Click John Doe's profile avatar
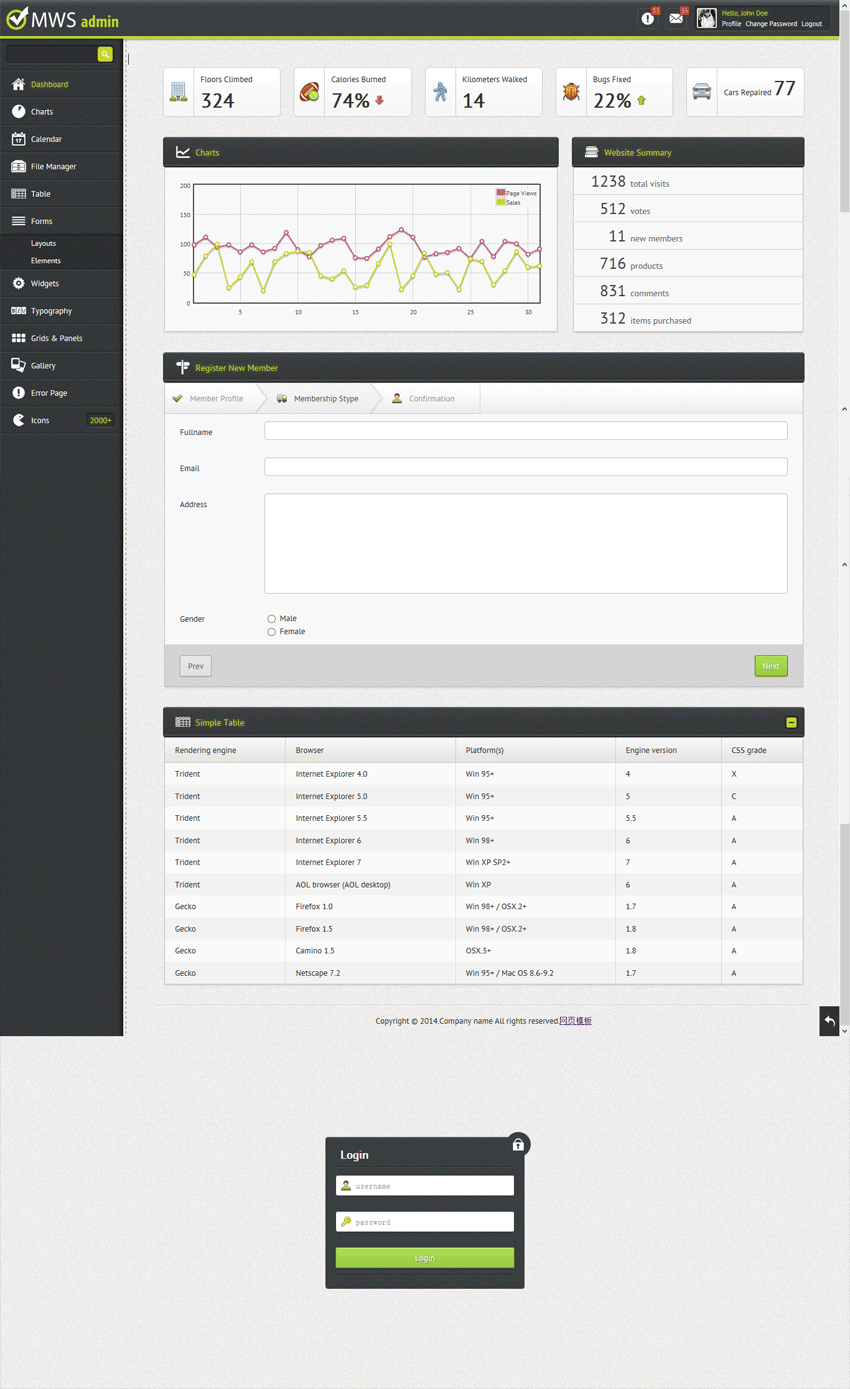Screen dimensions: 850x1389 707,18
